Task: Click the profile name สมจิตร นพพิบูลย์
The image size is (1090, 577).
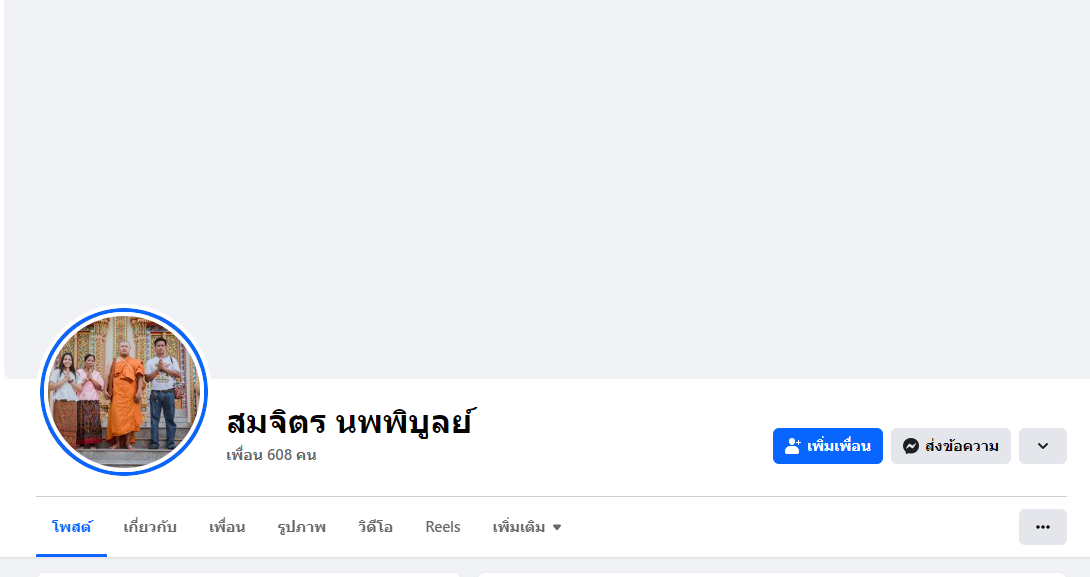Action: coord(348,421)
